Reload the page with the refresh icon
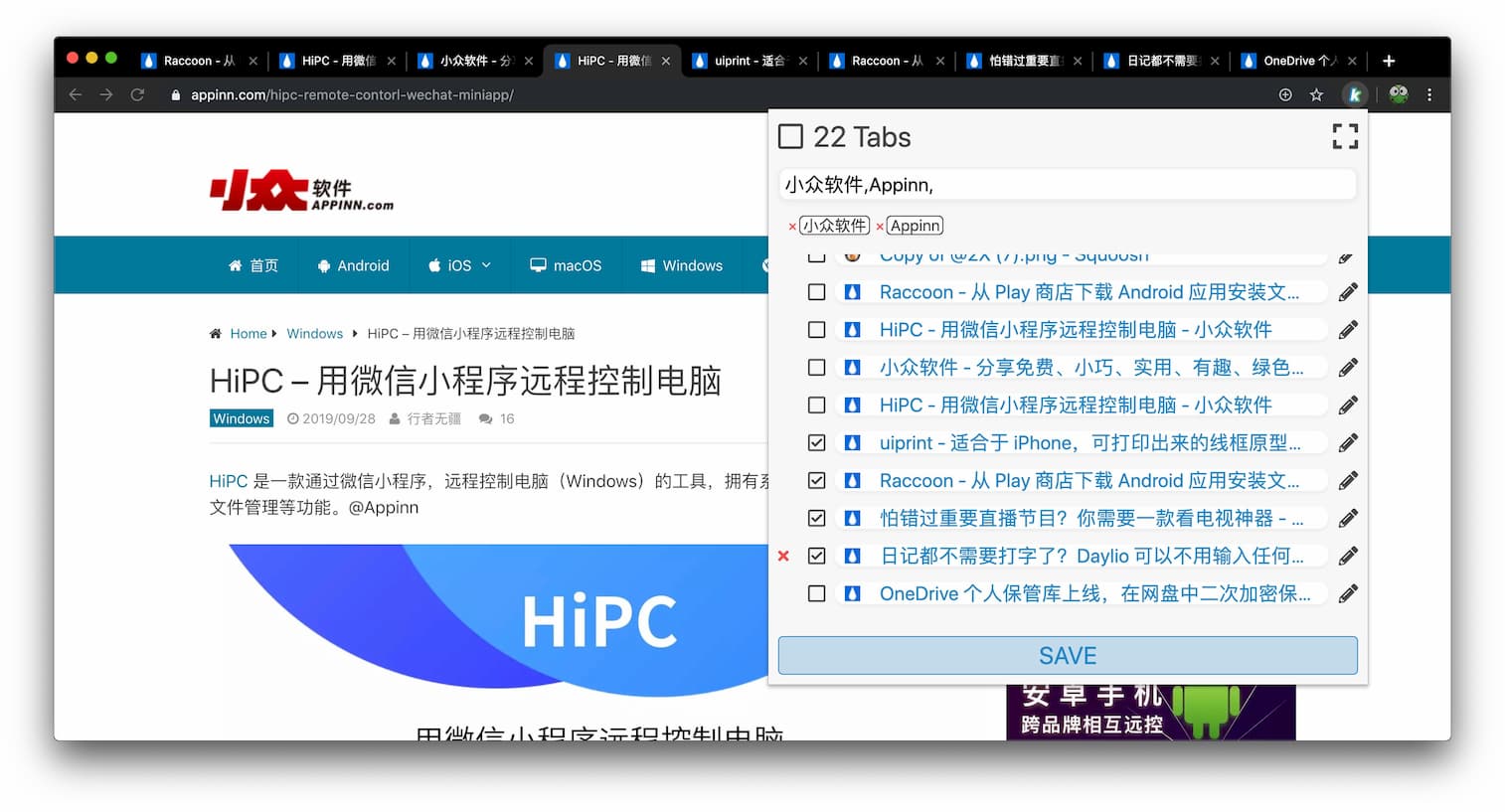Viewport: 1505px width, 812px height. pyautogui.click(x=137, y=94)
